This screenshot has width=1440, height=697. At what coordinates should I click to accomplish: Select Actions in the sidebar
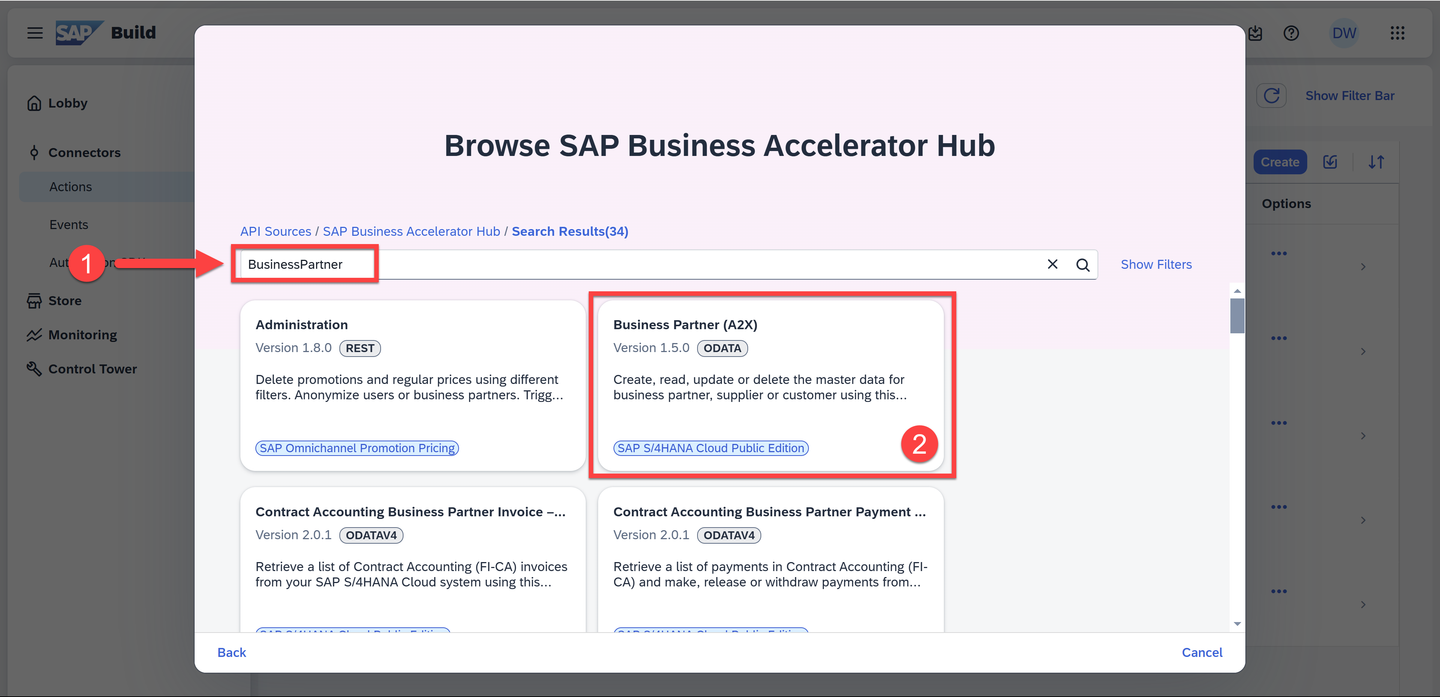click(70, 187)
